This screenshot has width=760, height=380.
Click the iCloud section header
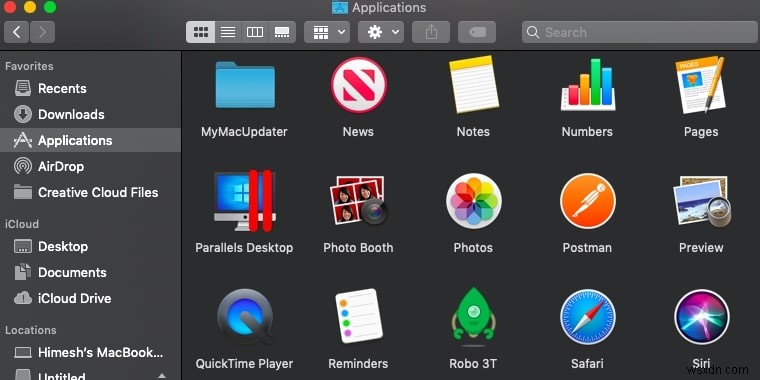(22, 224)
